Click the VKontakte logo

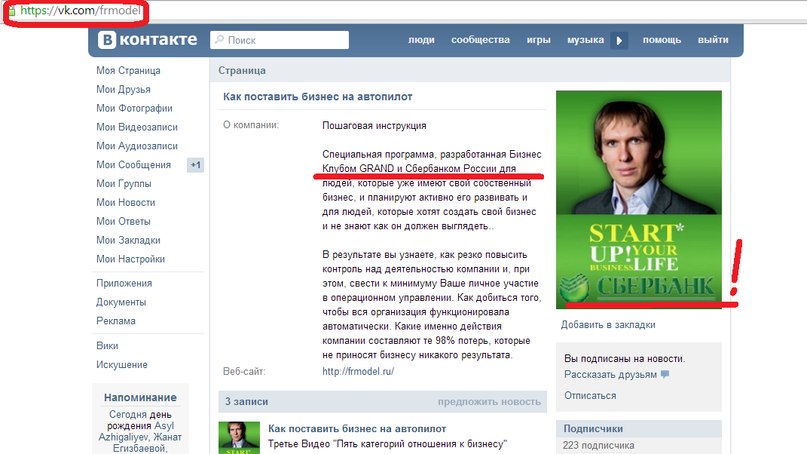[x=148, y=40]
